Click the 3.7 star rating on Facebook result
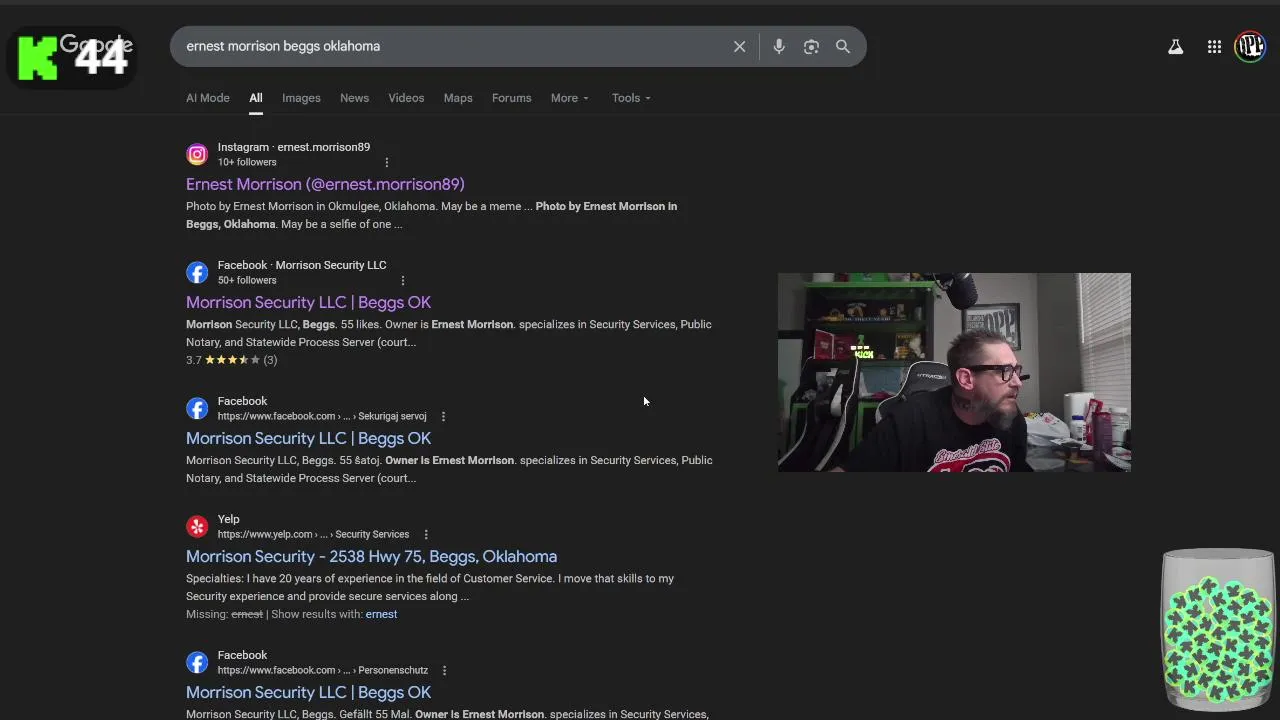The image size is (1280, 720). (x=231, y=360)
